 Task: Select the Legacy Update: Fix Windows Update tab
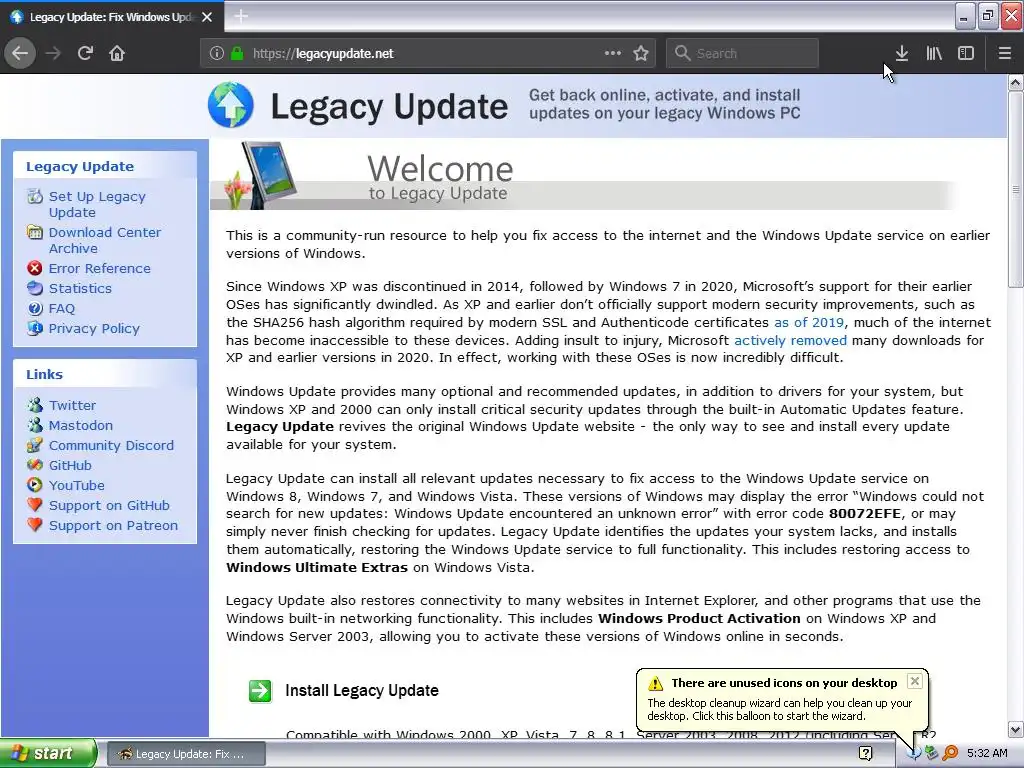[112, 17]
